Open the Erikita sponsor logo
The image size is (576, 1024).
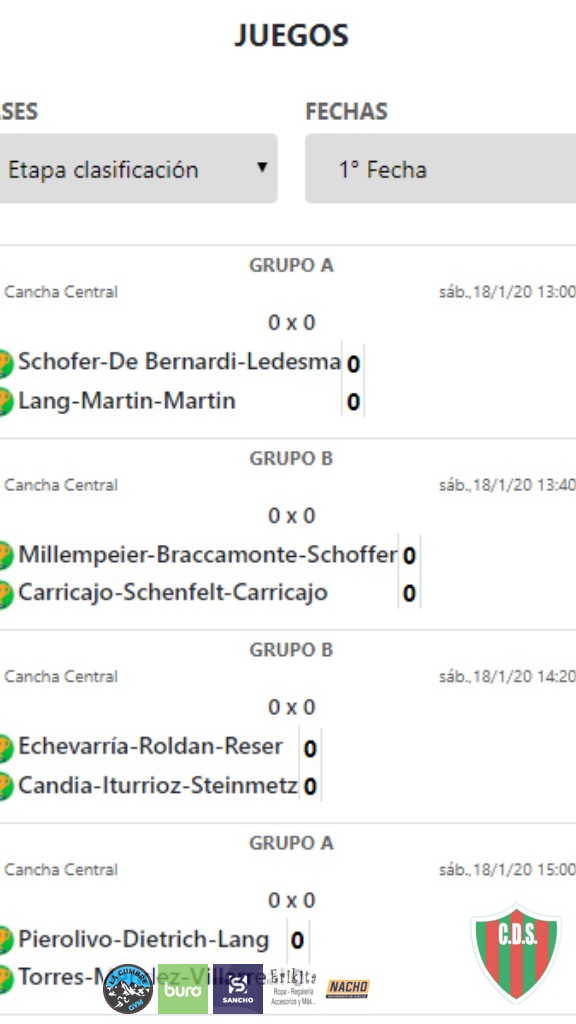click(293, 987)
